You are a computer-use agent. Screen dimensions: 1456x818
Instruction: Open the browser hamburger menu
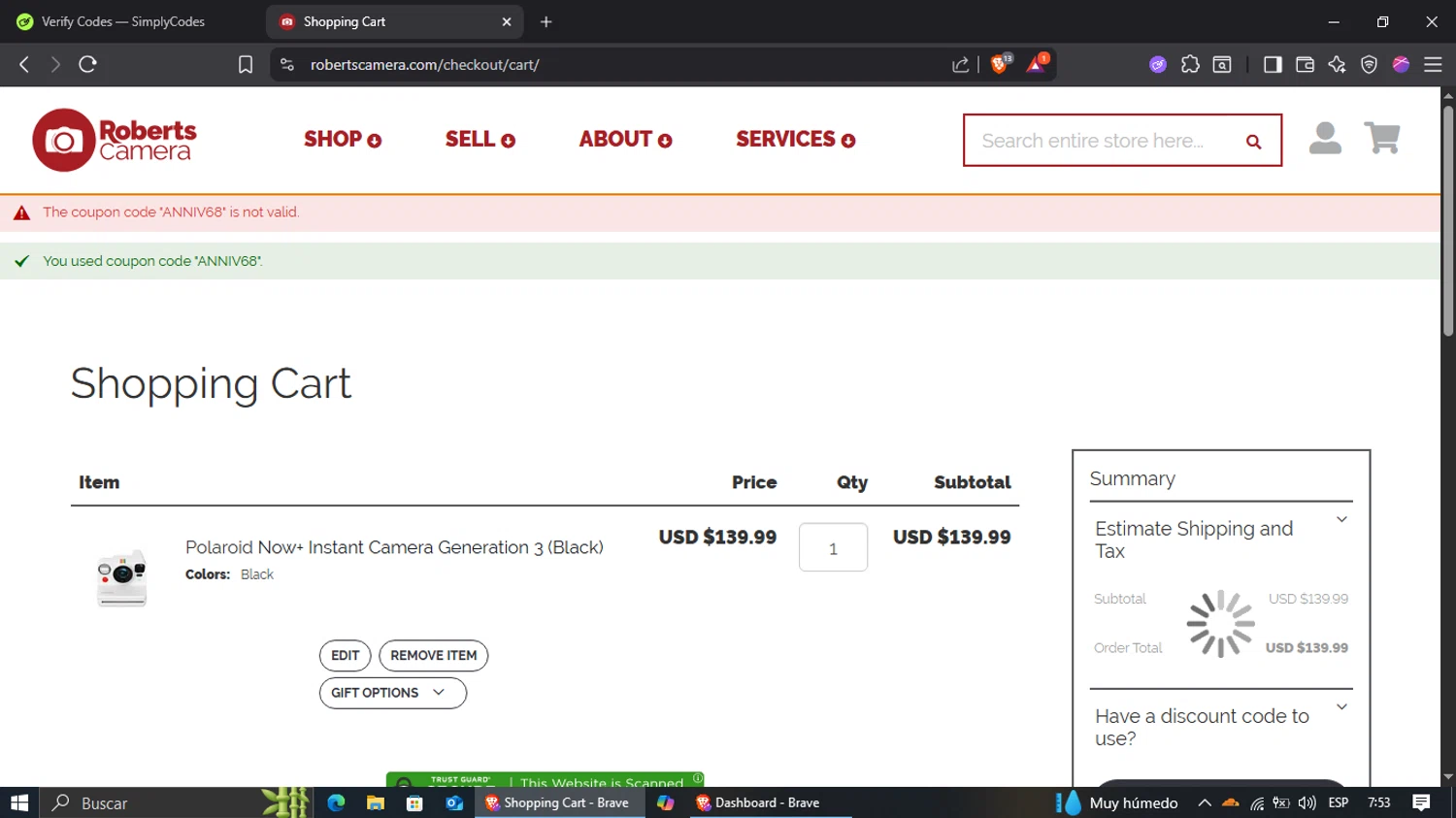pos(1433,64)
